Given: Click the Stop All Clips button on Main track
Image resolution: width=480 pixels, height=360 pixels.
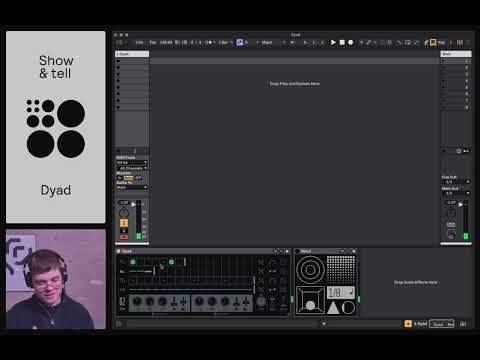Looking at the screenshot, I should [443, 151].
